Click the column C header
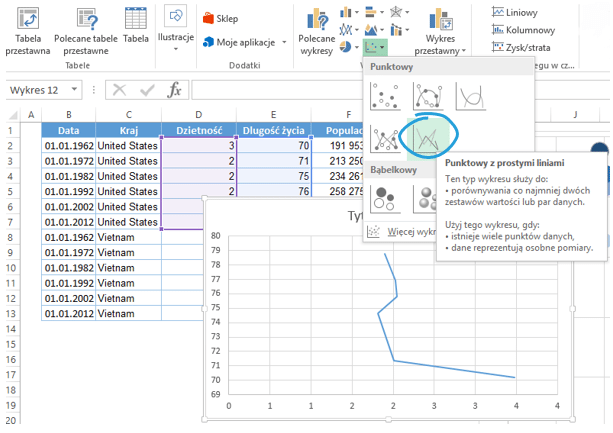Viewport: 613px width, 433px height. pyautogui.click(x=127, y=114)
